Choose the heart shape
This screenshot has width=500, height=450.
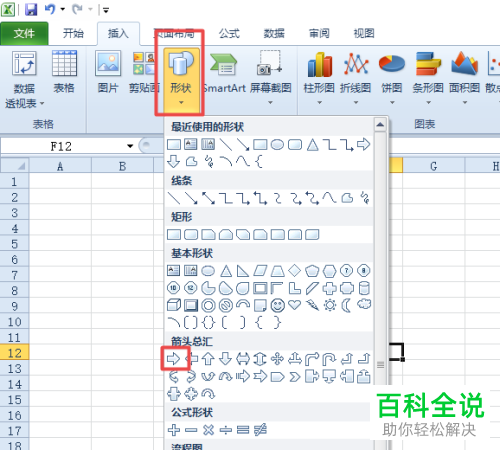tap(295, 305)
